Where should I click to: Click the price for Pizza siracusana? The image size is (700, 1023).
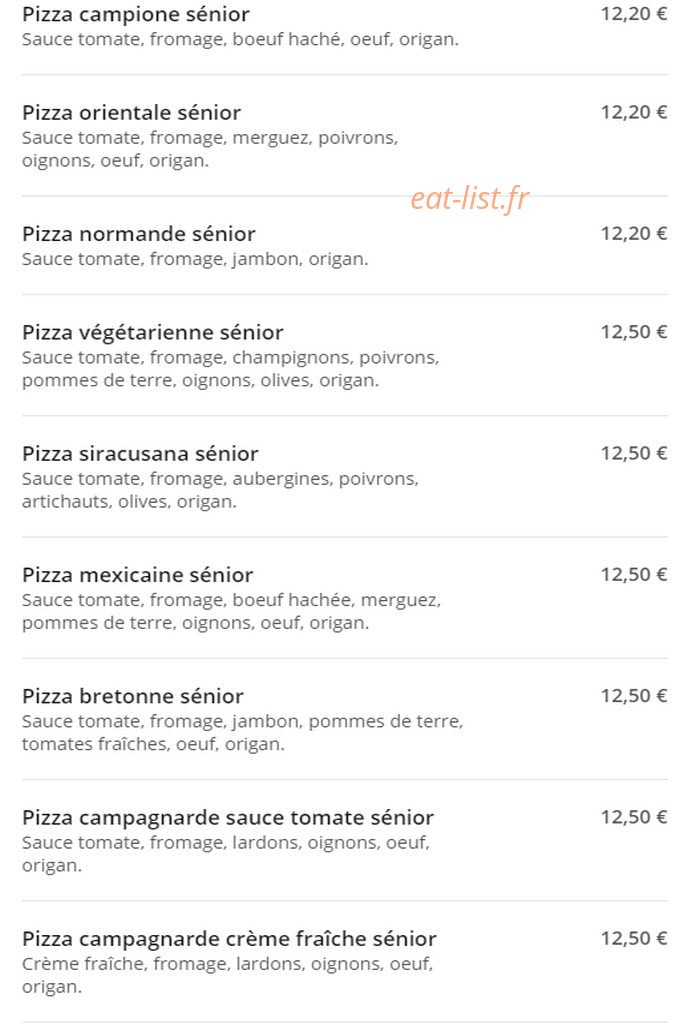pos(633,453)
